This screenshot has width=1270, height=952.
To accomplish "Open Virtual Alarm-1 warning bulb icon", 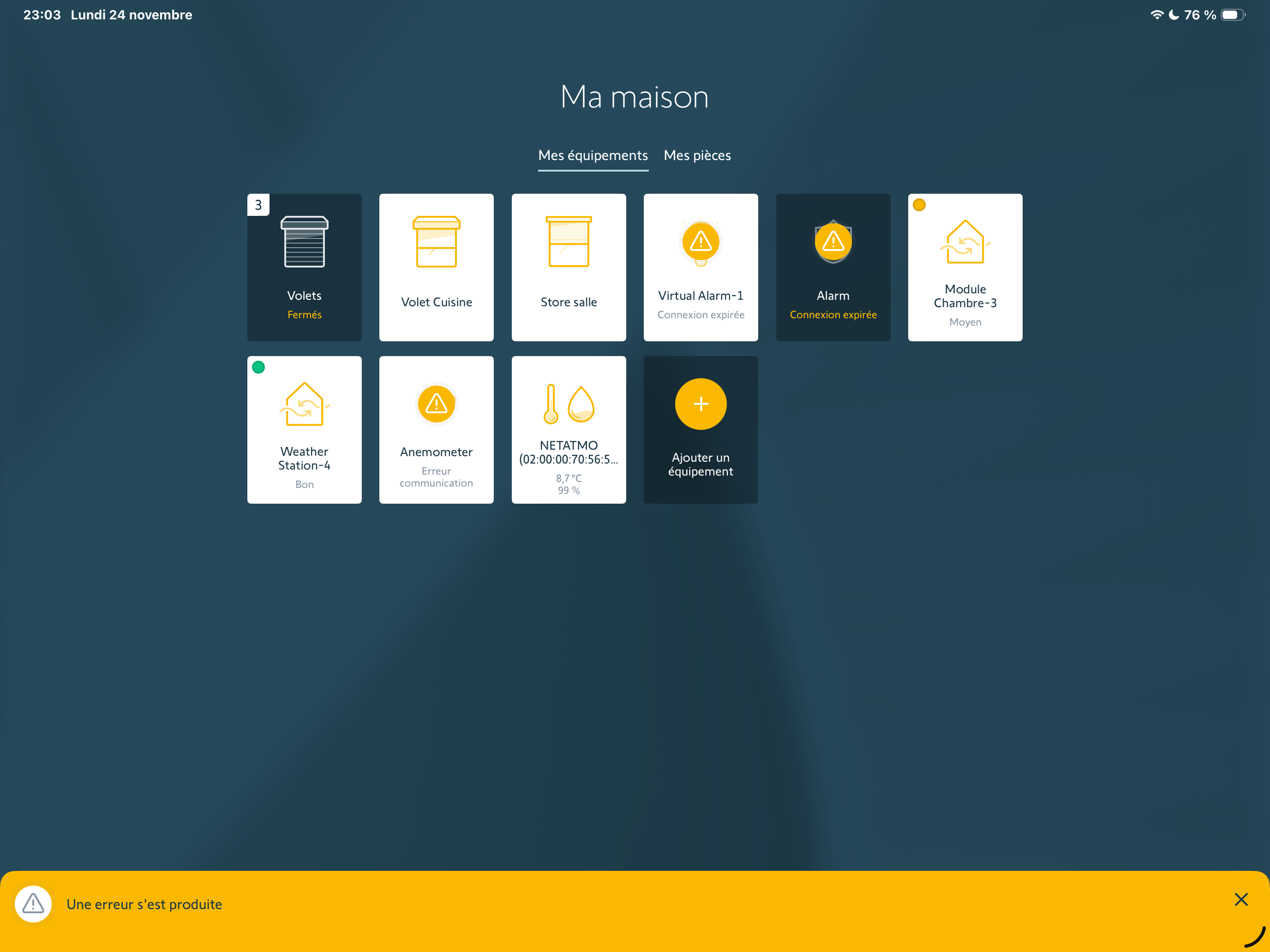I will pyautogui.click(x=701, y=242).
